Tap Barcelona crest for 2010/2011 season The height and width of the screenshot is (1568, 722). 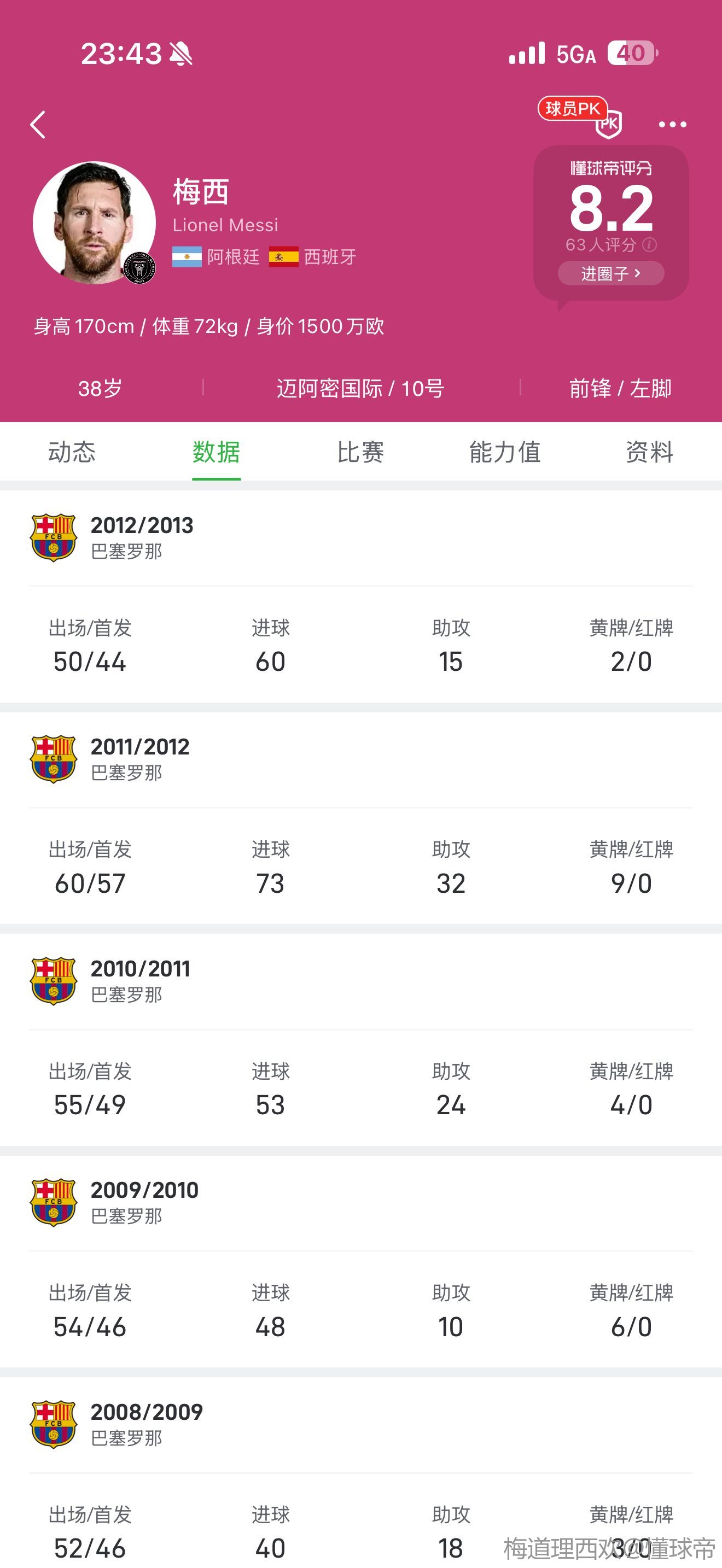[x=54, y=981]
